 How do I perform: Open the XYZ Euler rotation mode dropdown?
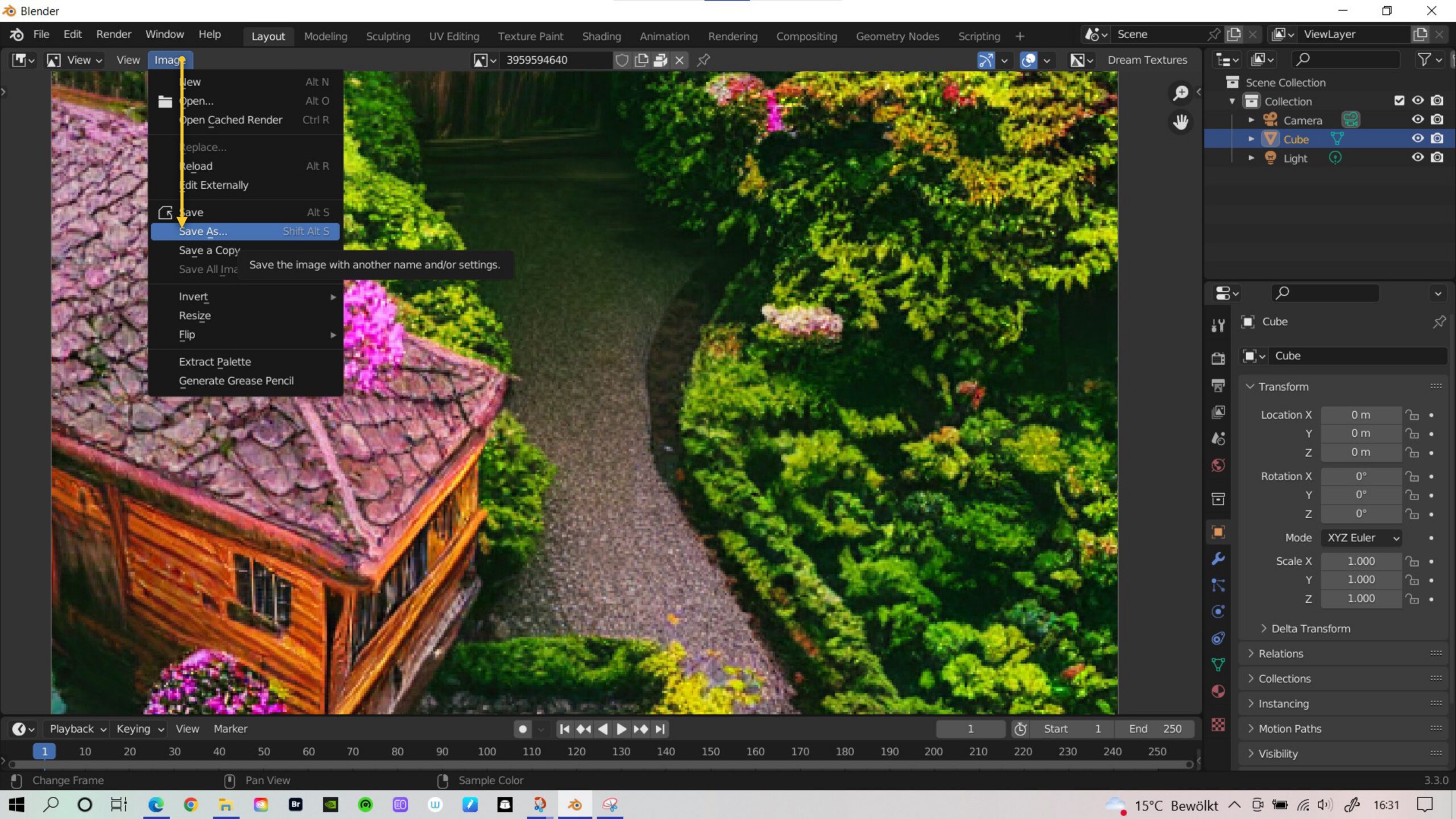click(x=1362, y=537)
